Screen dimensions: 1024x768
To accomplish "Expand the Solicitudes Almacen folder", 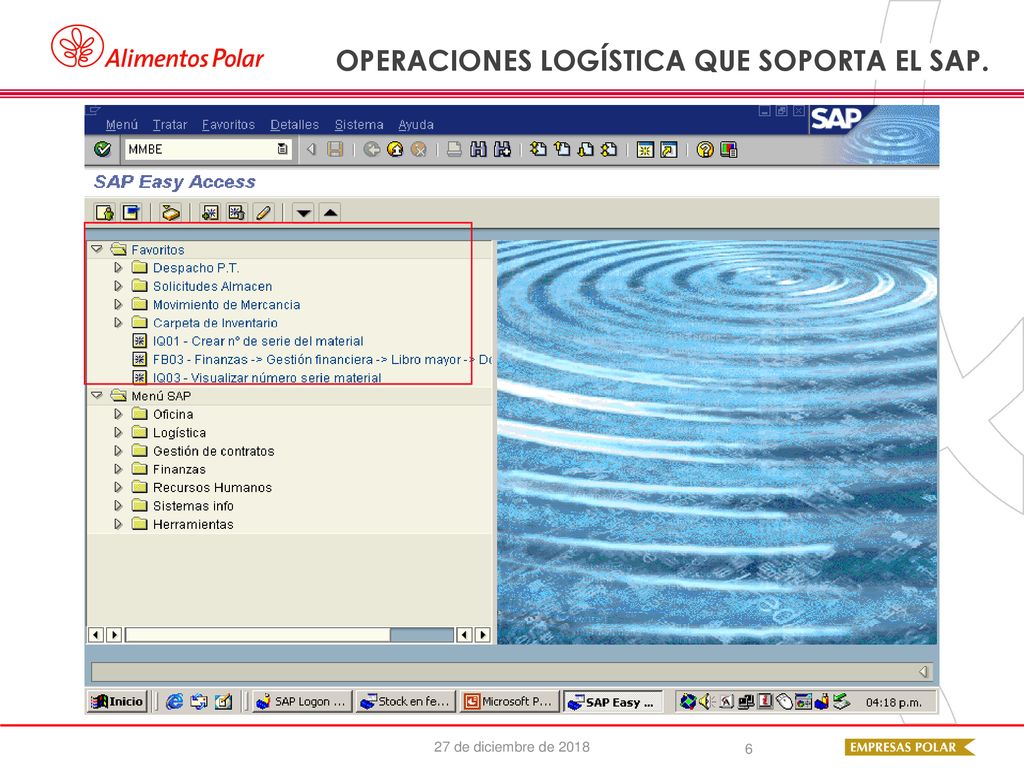I will tap(118, 286).
